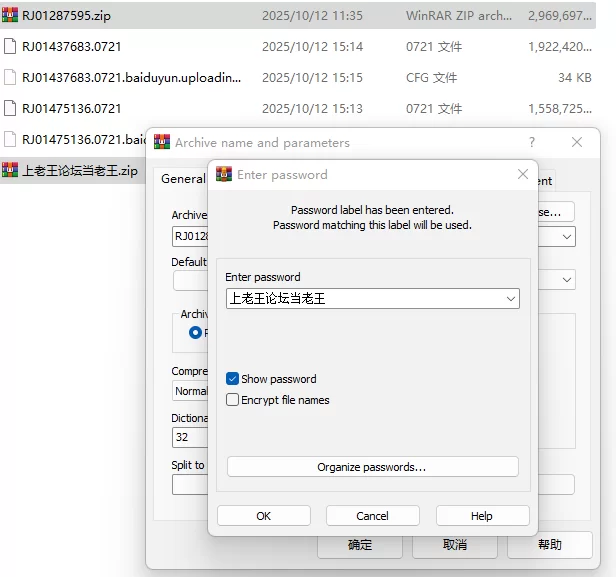The height and width of the screenshot is (577, 616).
Task: Click the 取消 button in archive dialog
Action: 454,545
